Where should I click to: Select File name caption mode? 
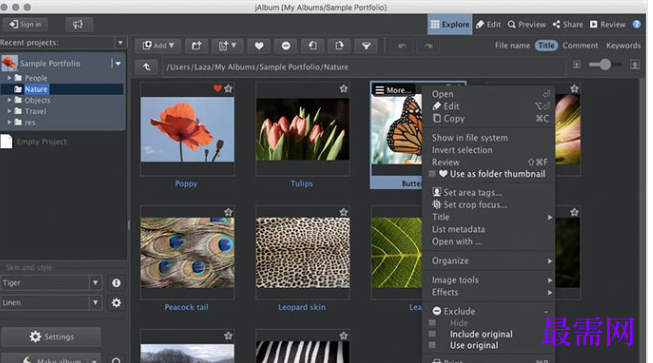point(512,45)
